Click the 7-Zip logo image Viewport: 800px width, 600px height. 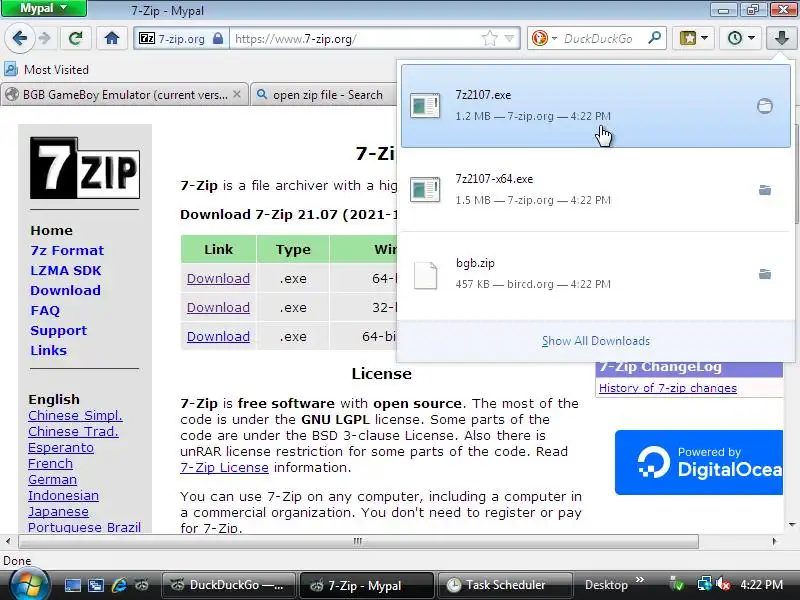(85, 168)
